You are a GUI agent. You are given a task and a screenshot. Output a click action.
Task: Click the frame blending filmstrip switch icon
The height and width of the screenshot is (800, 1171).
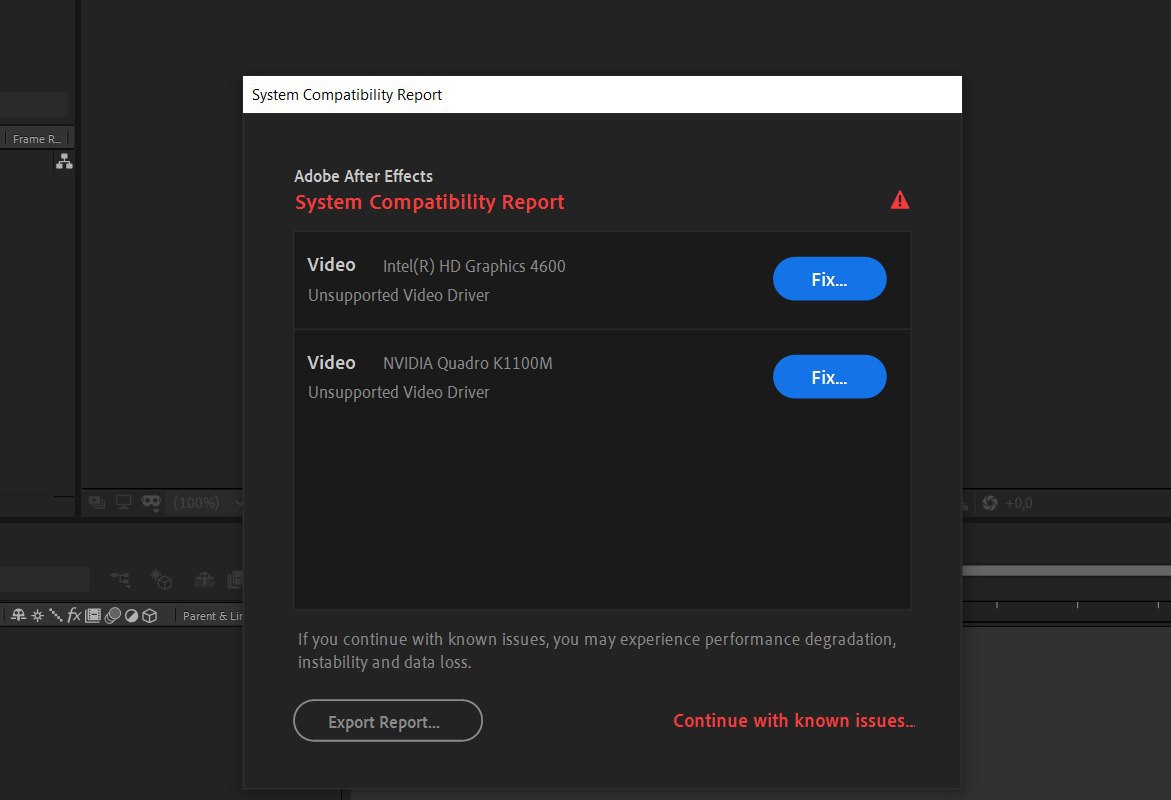click(x=93, y=615)
